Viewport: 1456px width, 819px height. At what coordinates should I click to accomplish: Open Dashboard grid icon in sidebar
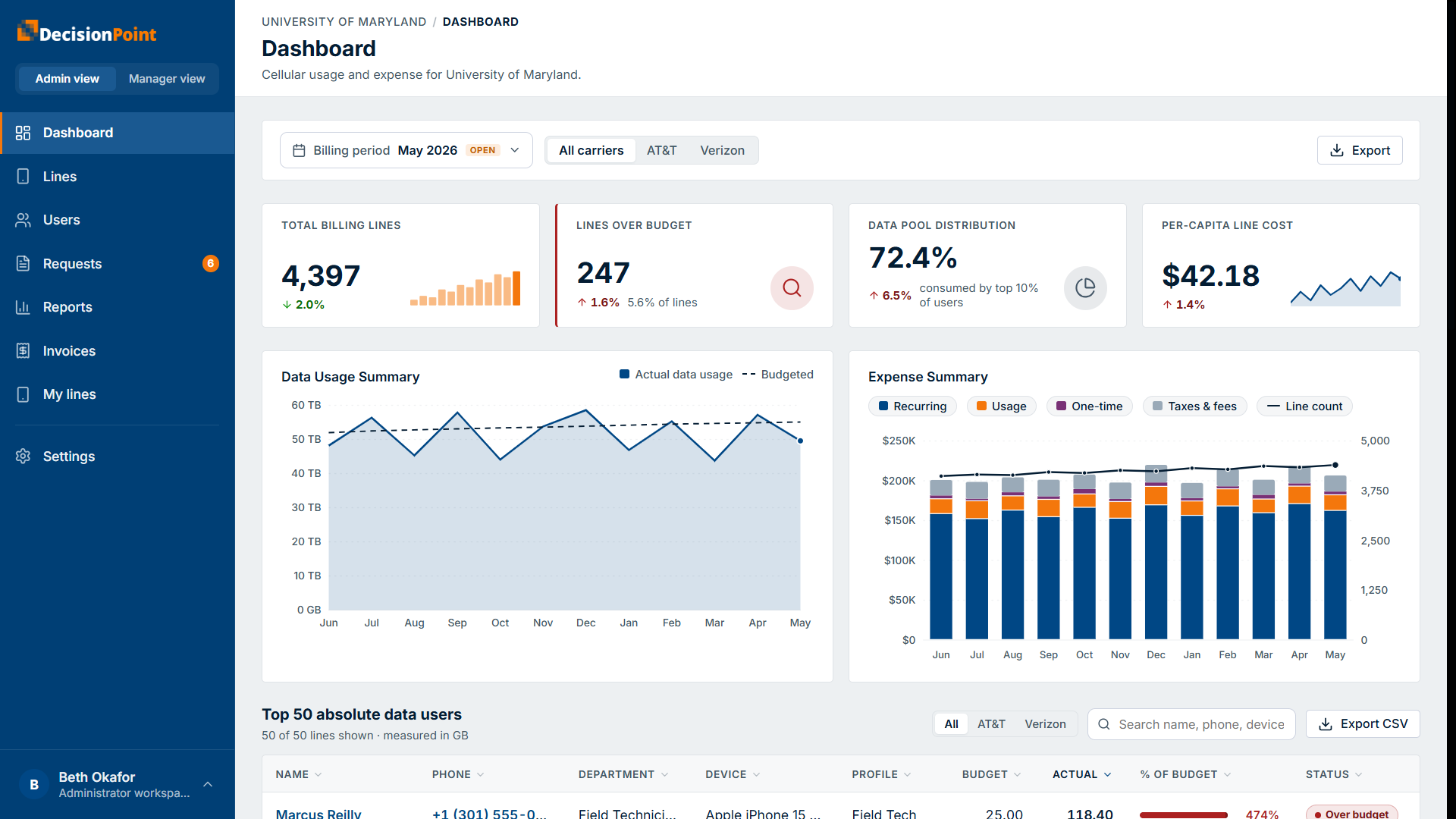click(x=23, y=133)
